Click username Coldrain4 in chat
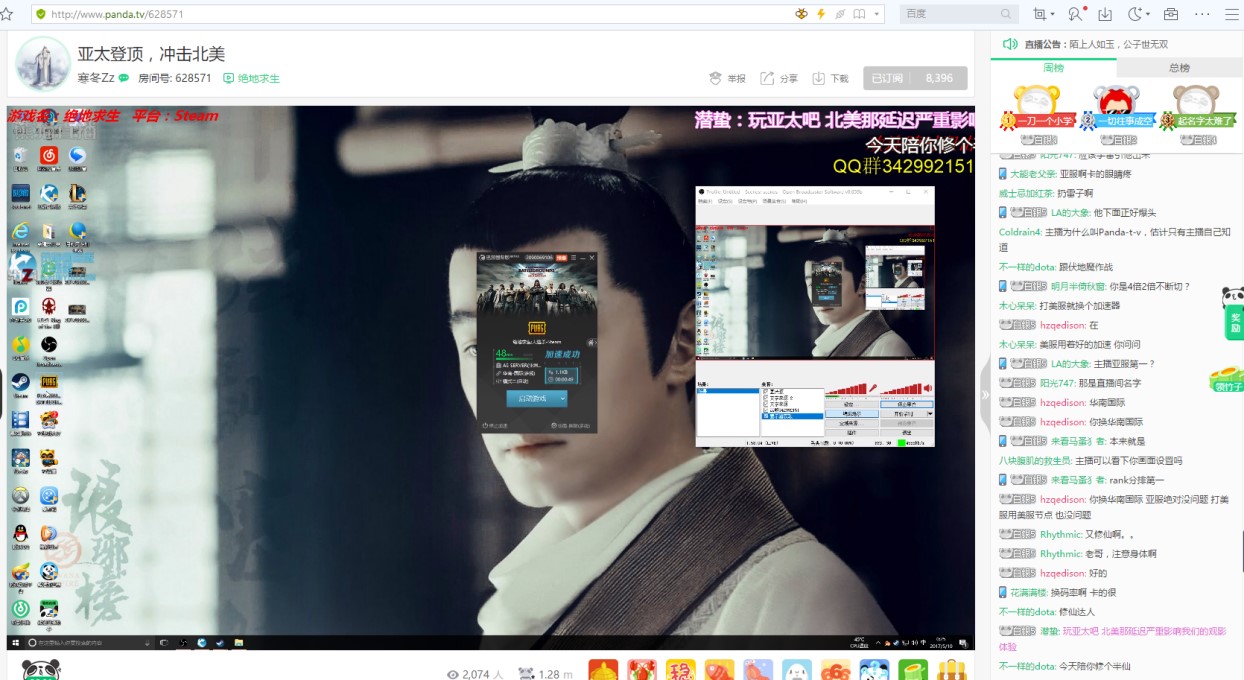The height and width of the screenshot is (680, 1244). tap(1020, 232)
